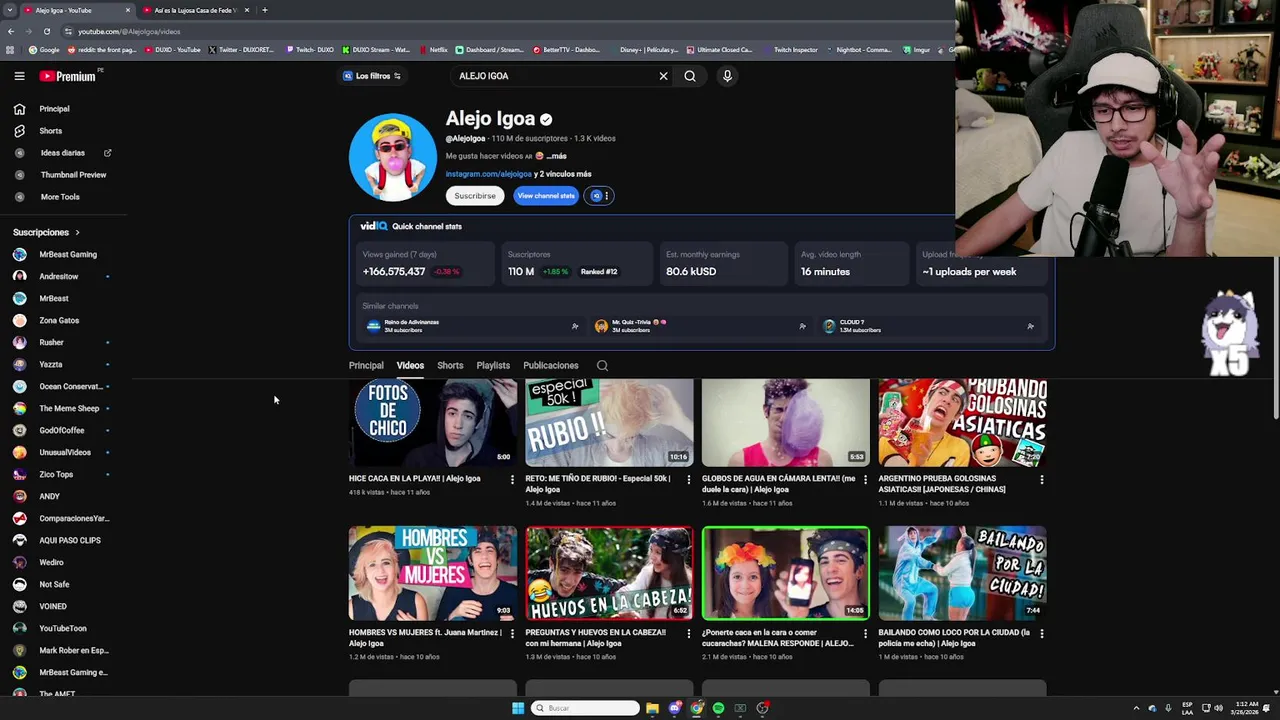Open Andresitow subscription channel
Screen dimensions: 1280x720
point(60,277)
